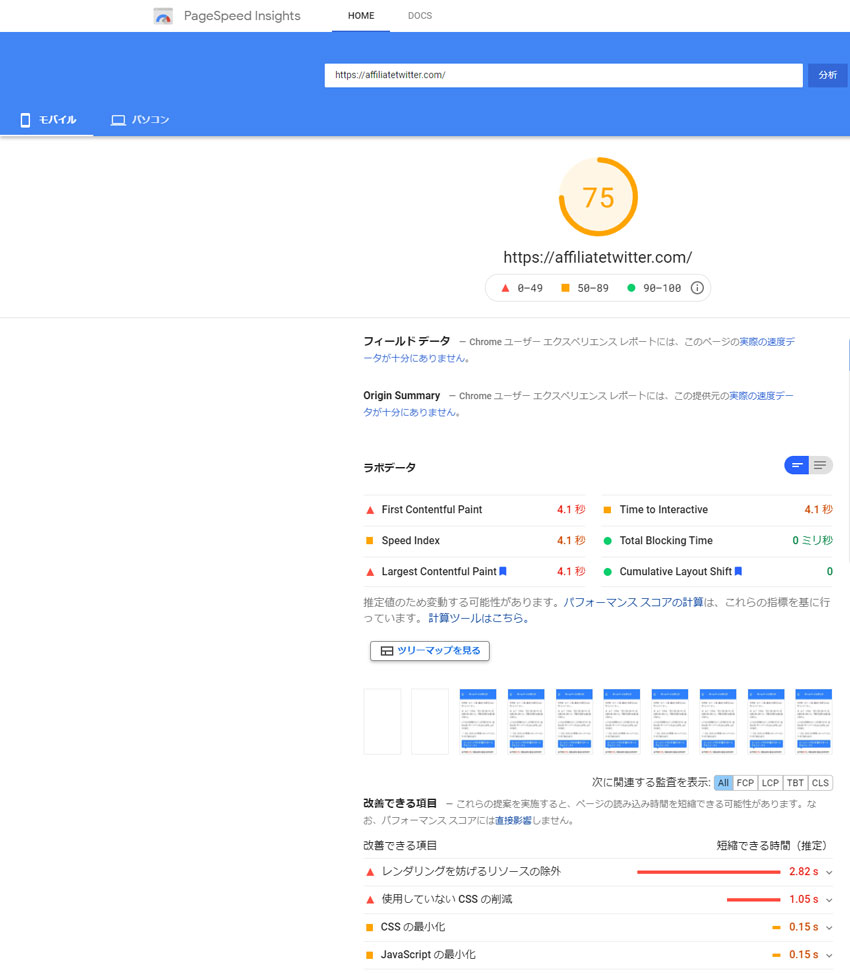Filter audits by CLS
Viewport: 850px width, 977px height.
(x=820, y=783)
